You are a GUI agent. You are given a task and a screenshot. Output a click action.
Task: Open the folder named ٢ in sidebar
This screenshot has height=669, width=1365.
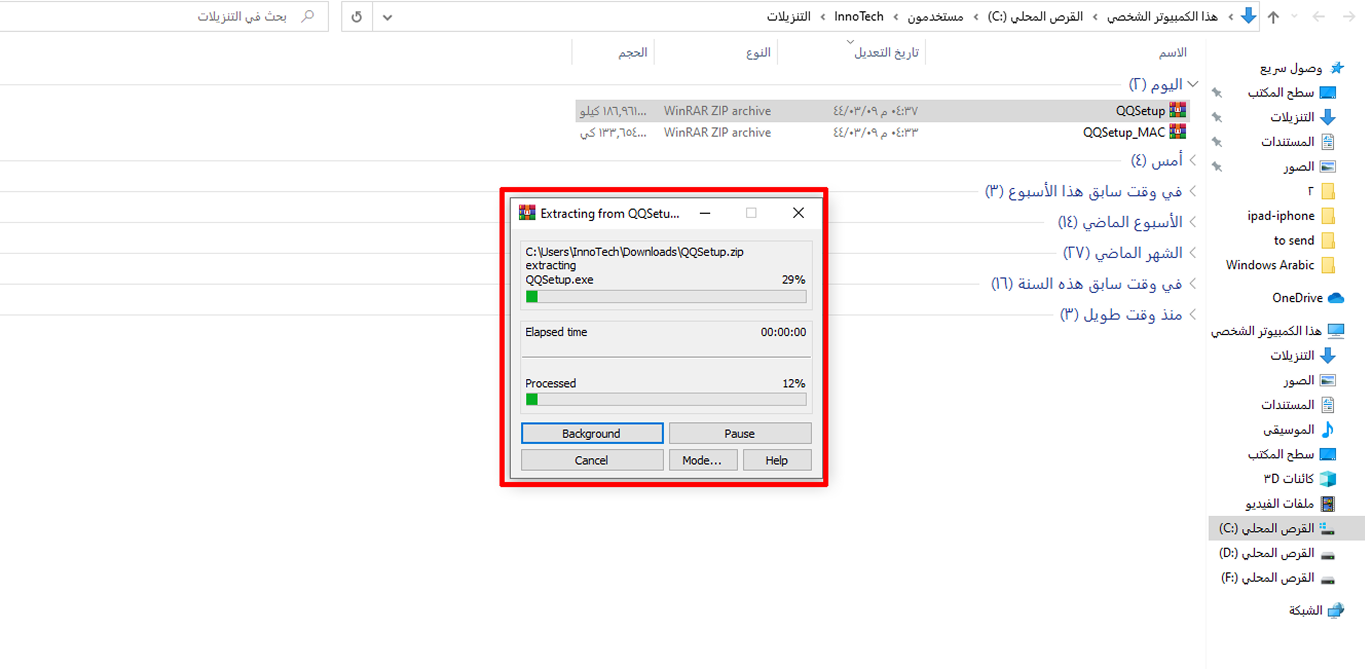click(1321, 191)
